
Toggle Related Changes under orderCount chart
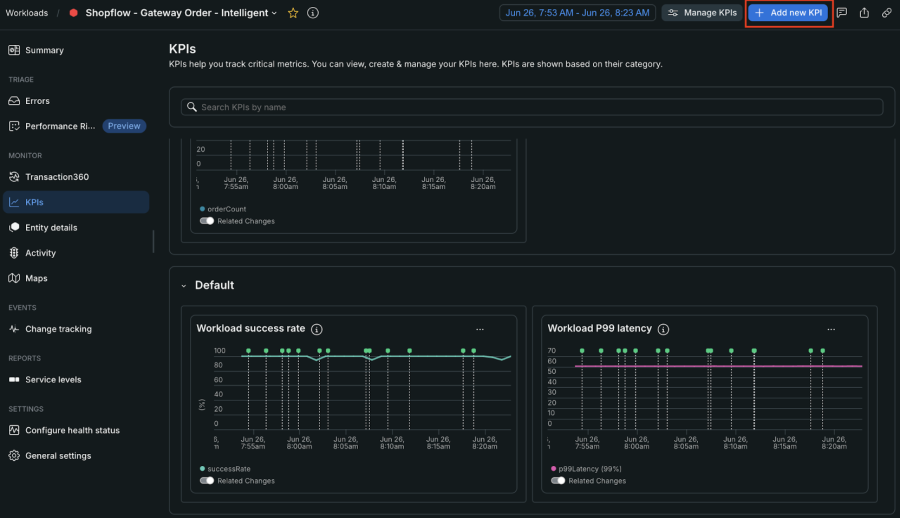coord(207,221)
